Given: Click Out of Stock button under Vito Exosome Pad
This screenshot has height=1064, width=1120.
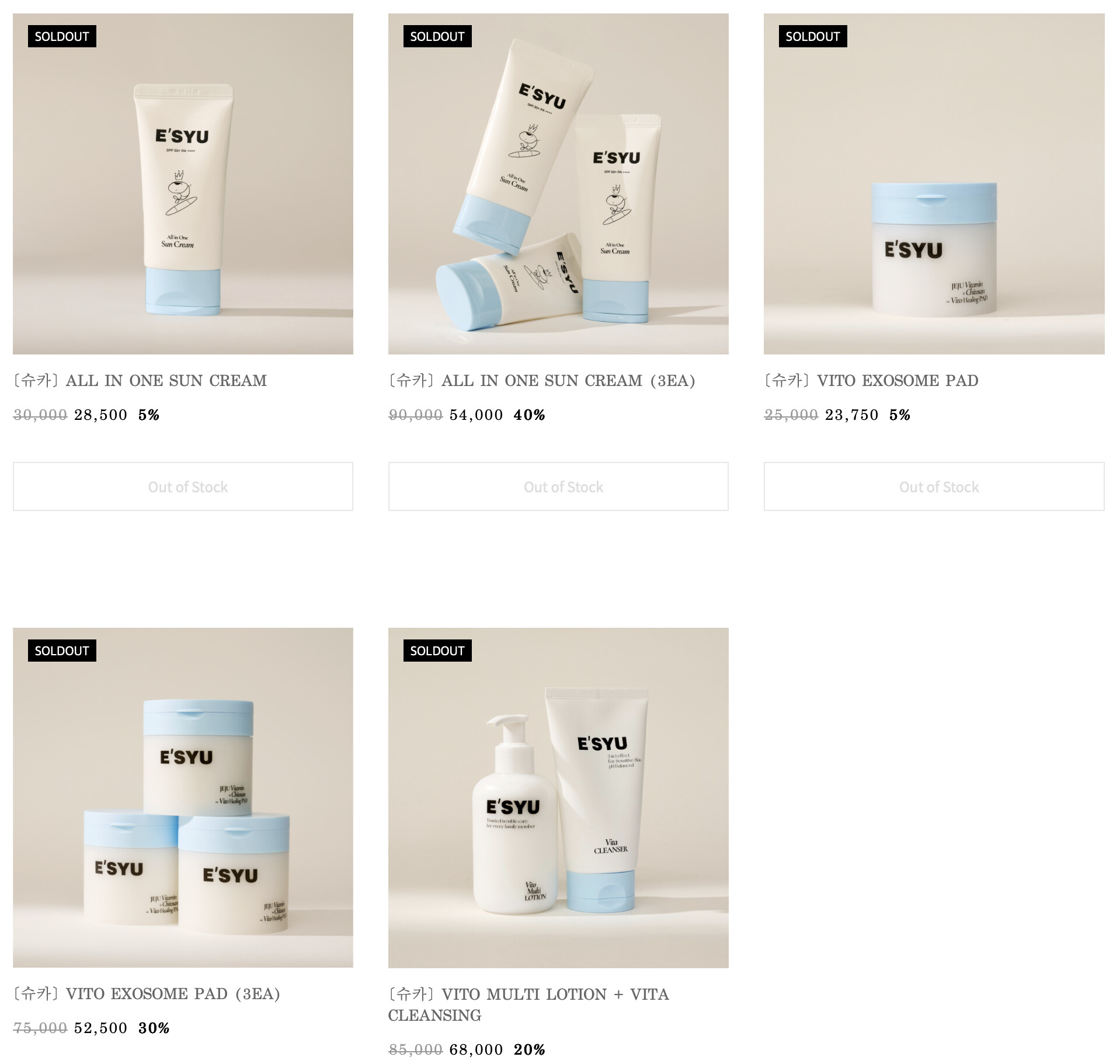Looking at the screenshot, I should pos(934,486).
